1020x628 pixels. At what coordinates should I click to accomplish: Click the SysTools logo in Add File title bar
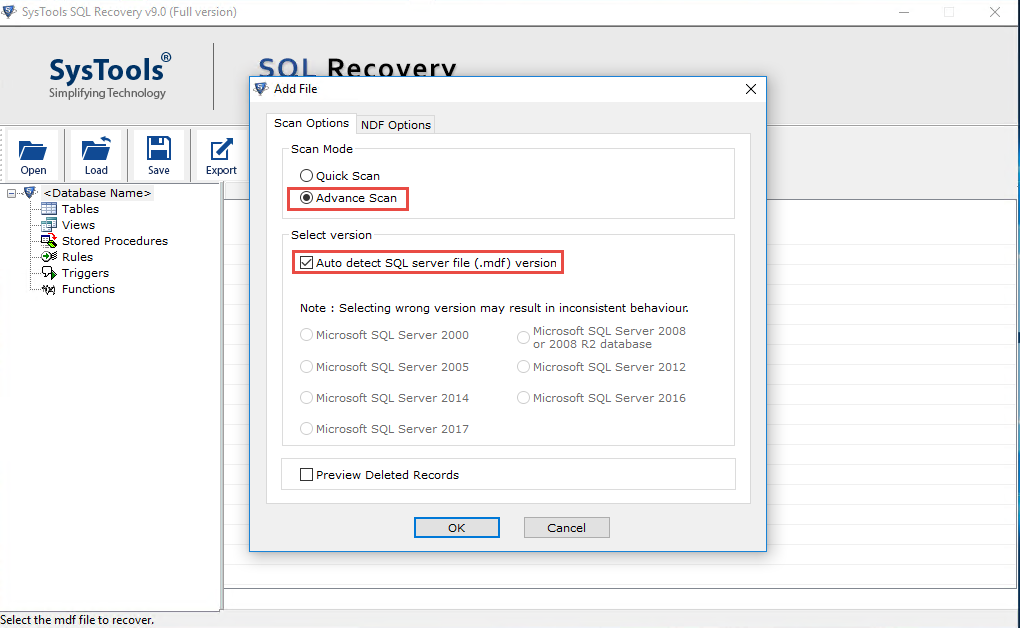tap(261, 89)
